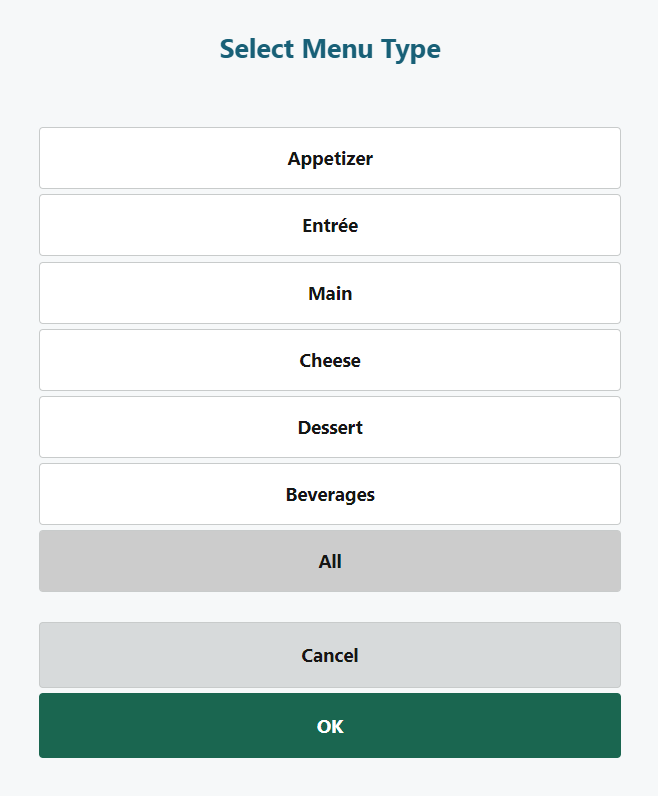The width and height of the screenshot is (658, 796).
Task: Select the Beverages option
Action: [x=330, y=494]
